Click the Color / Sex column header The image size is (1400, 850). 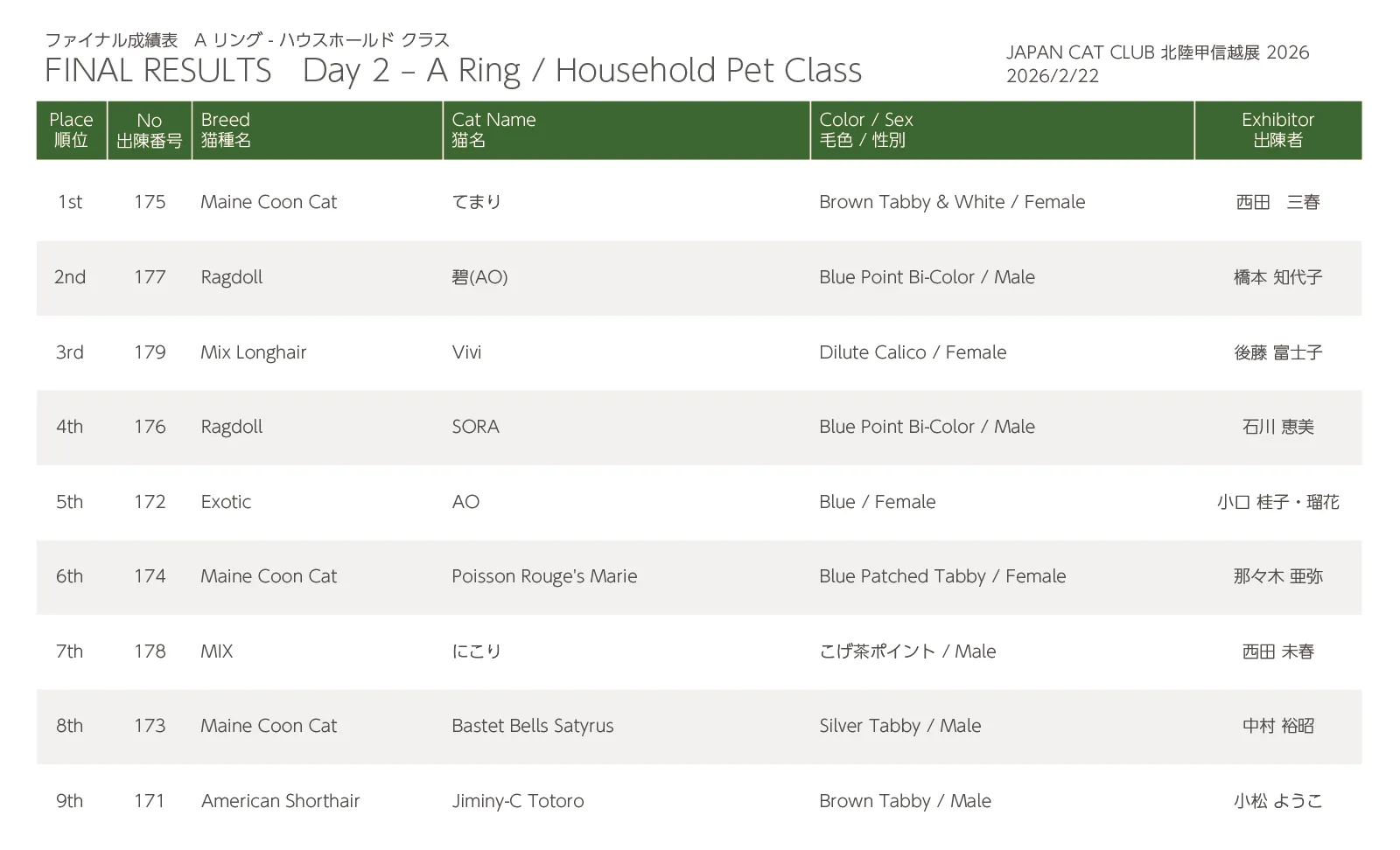(865, 129)
